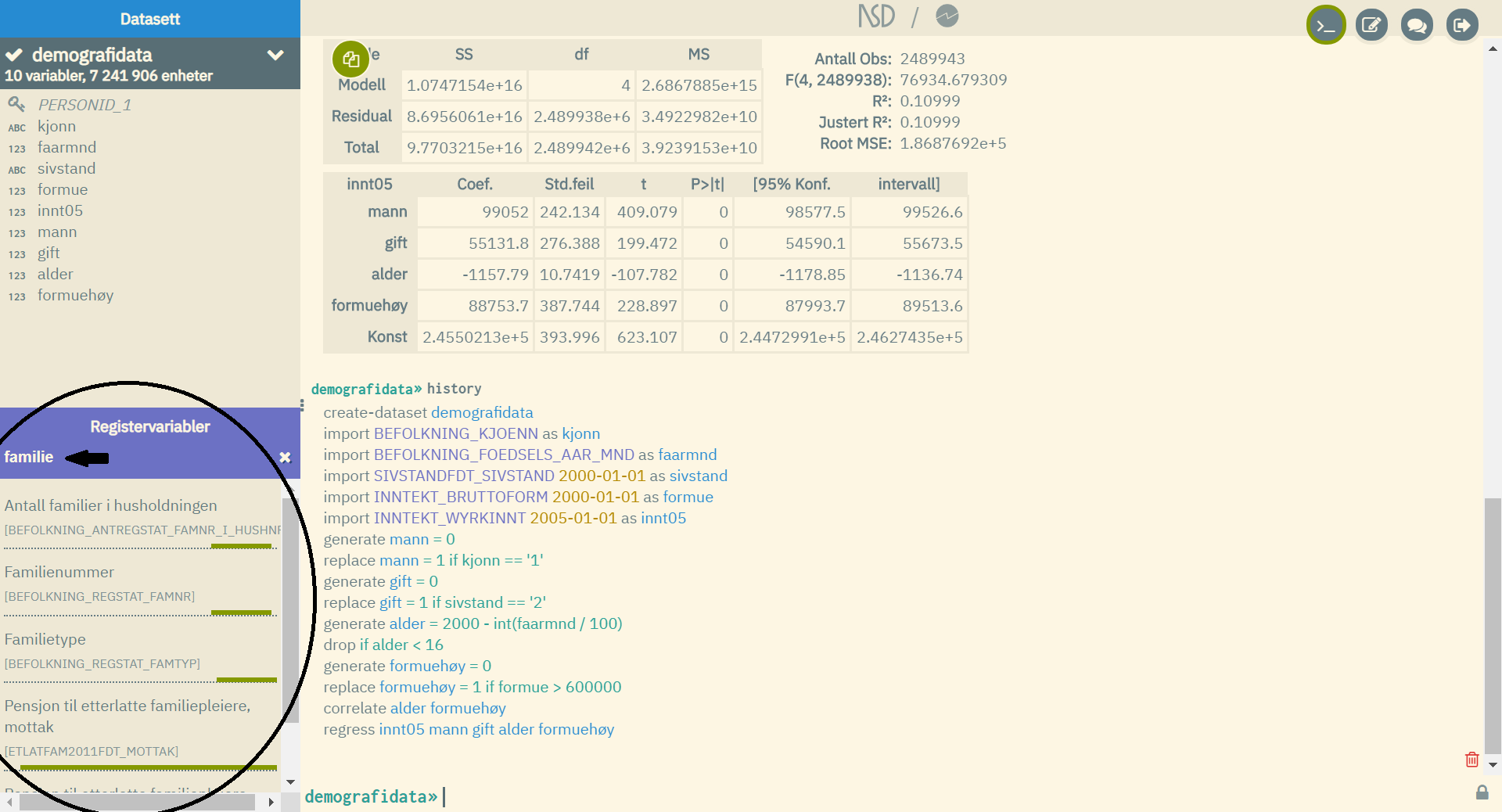The height and width of the screenshot is (812, 1502).
Task: Copy the regression table with green icon
Action: click(350, 59)
